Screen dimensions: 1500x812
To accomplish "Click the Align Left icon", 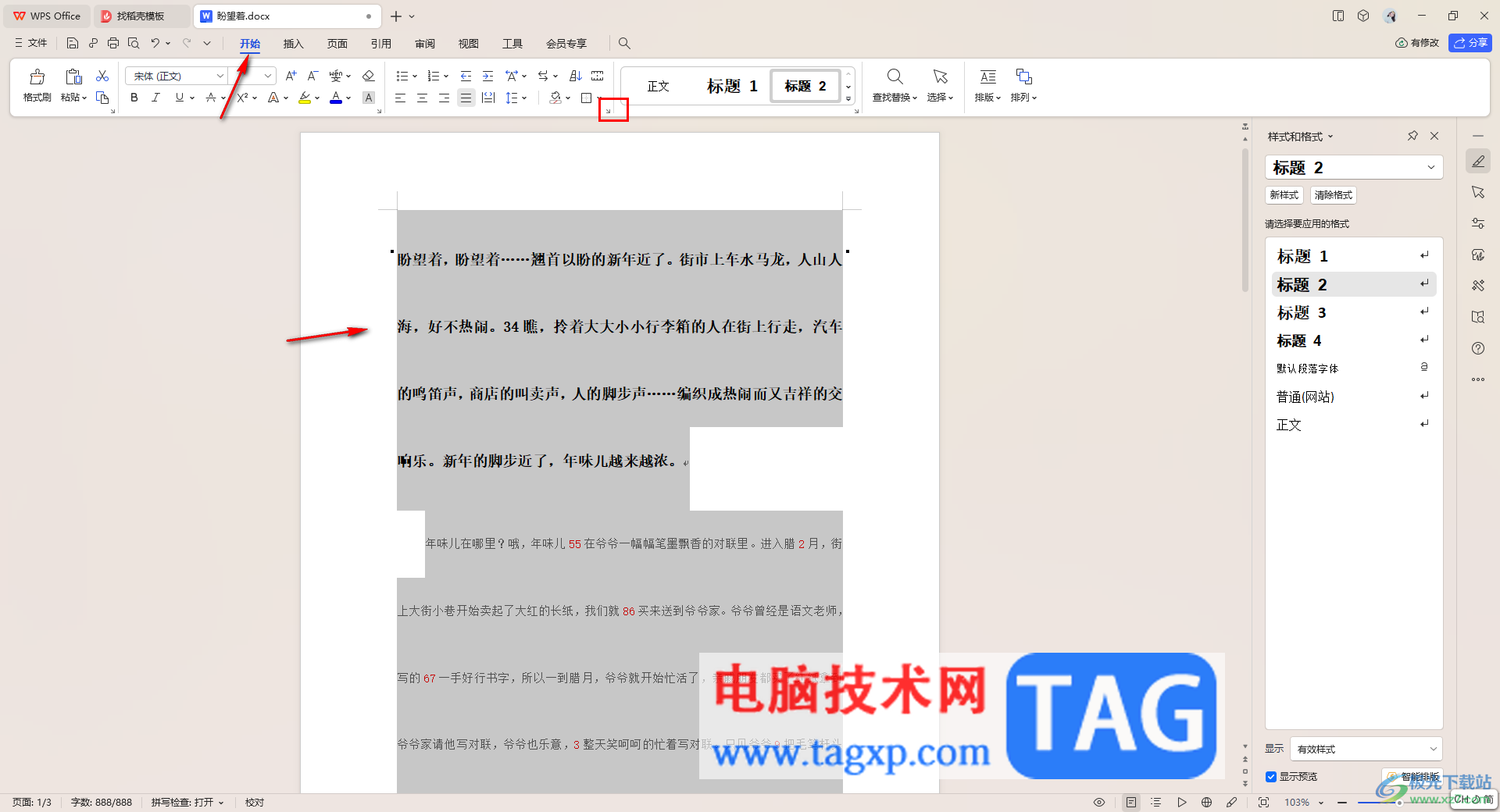I will click(x=400, y=98).
